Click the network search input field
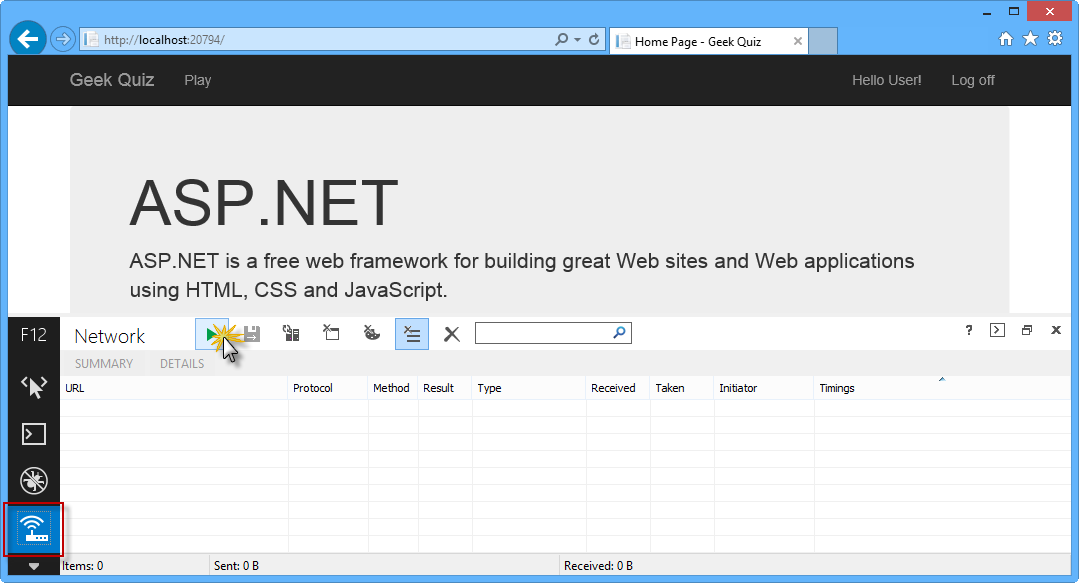The image size is (1079, 583). click(x=545, y=332)
